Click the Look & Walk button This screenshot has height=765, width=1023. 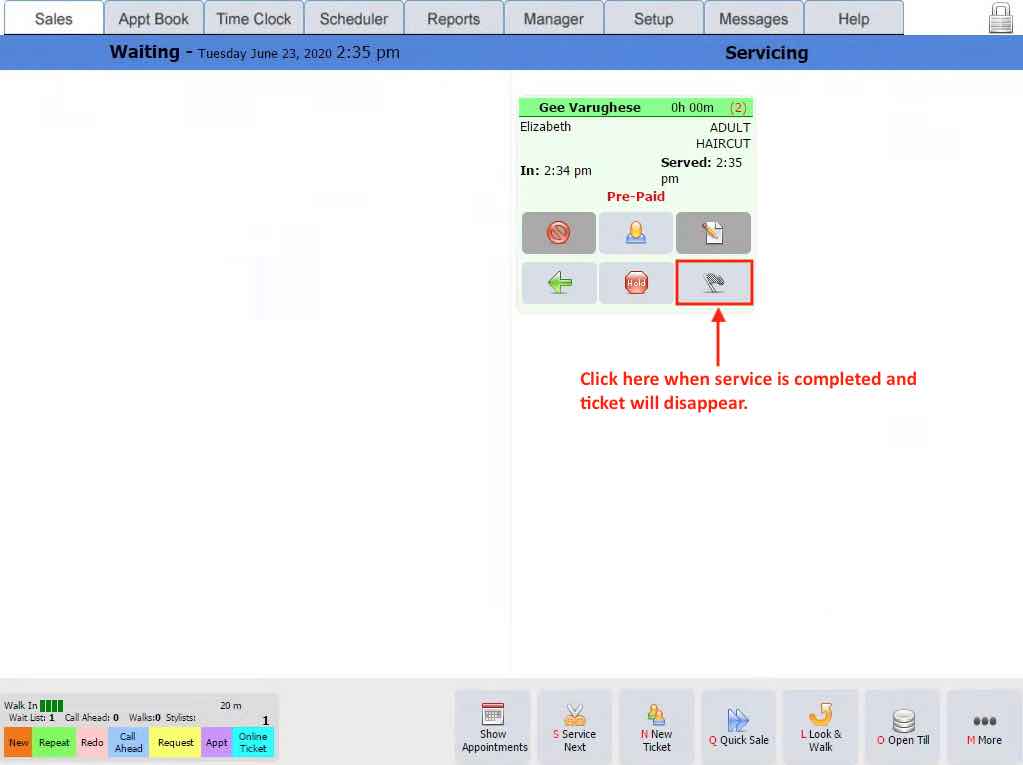tap(821, 727)
